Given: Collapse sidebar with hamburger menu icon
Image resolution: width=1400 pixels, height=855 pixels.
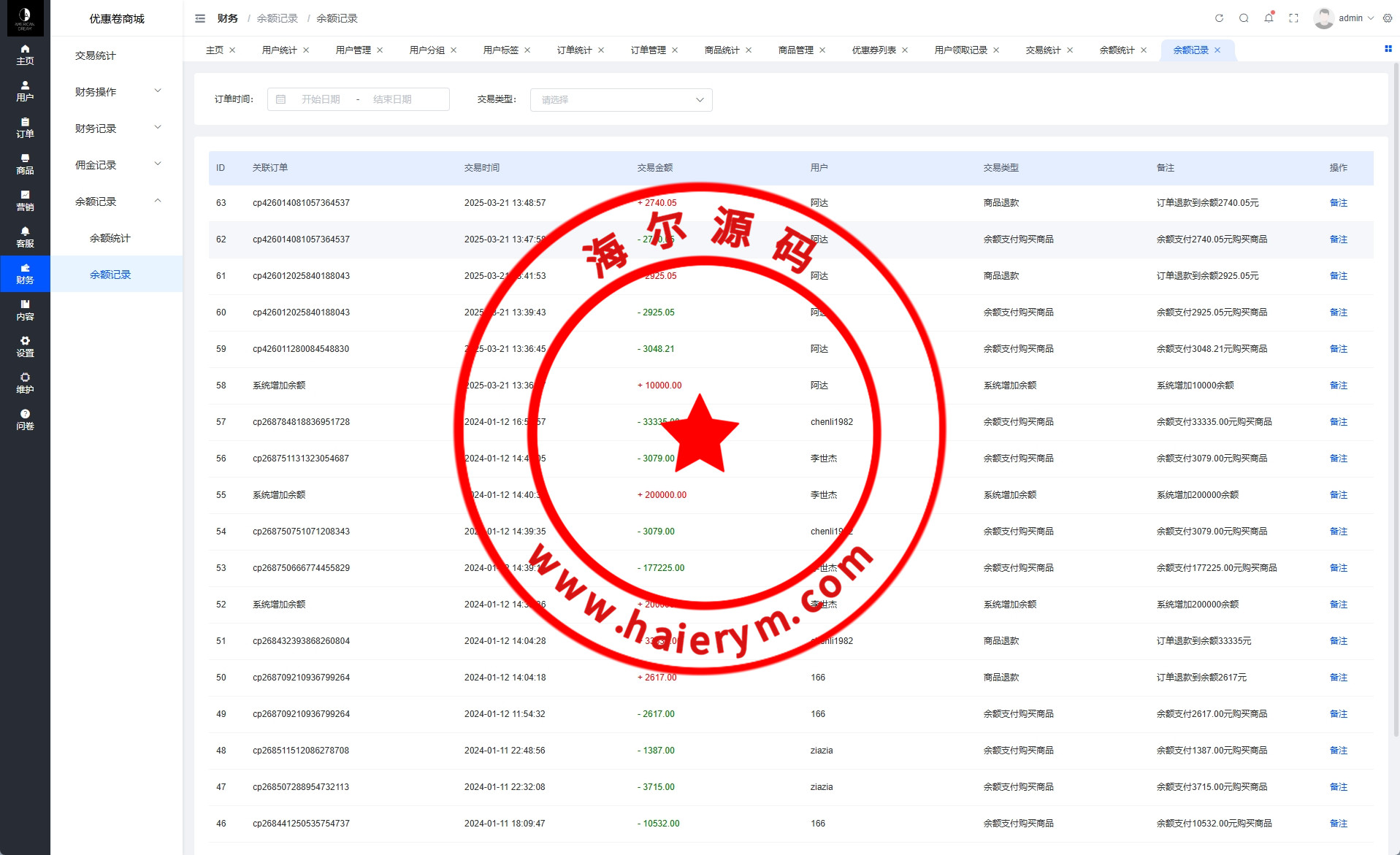Looking at the screenshot, I should [200, 18].
